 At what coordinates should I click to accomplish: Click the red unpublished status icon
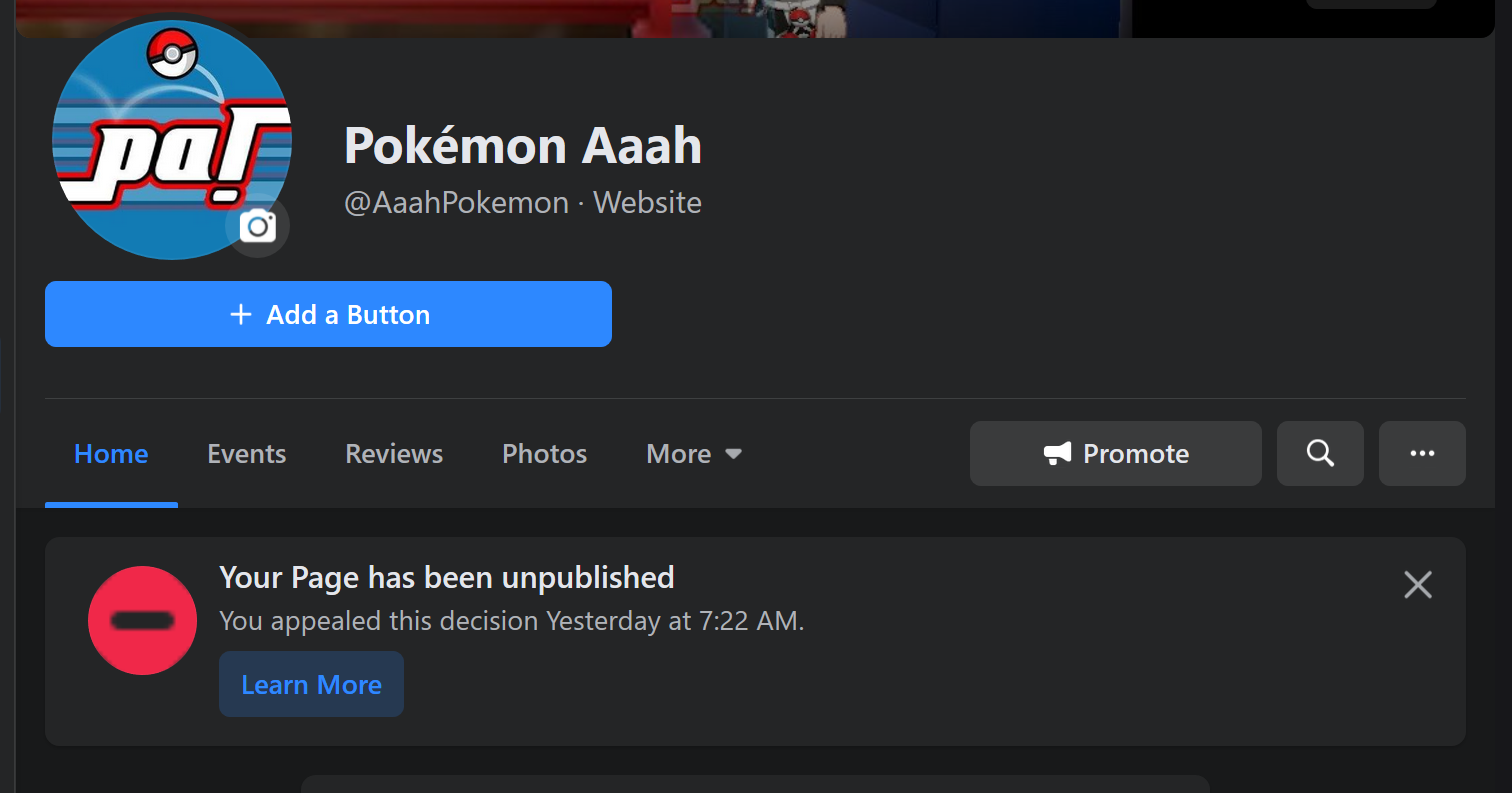tap(142, 621)
